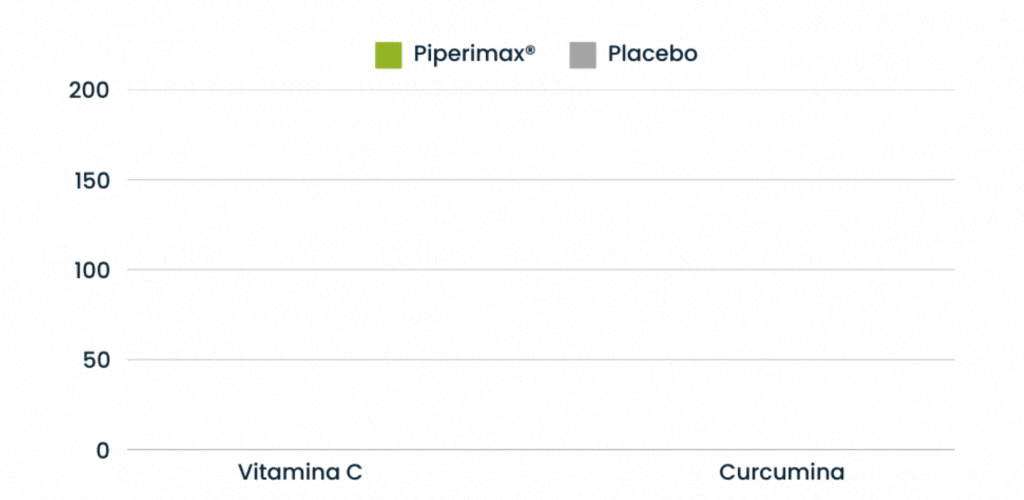The height and width of the screenshot is (500, 1024).
Task: Click the registered trademark symbol after Piperimax
Action: coord(530,50)
